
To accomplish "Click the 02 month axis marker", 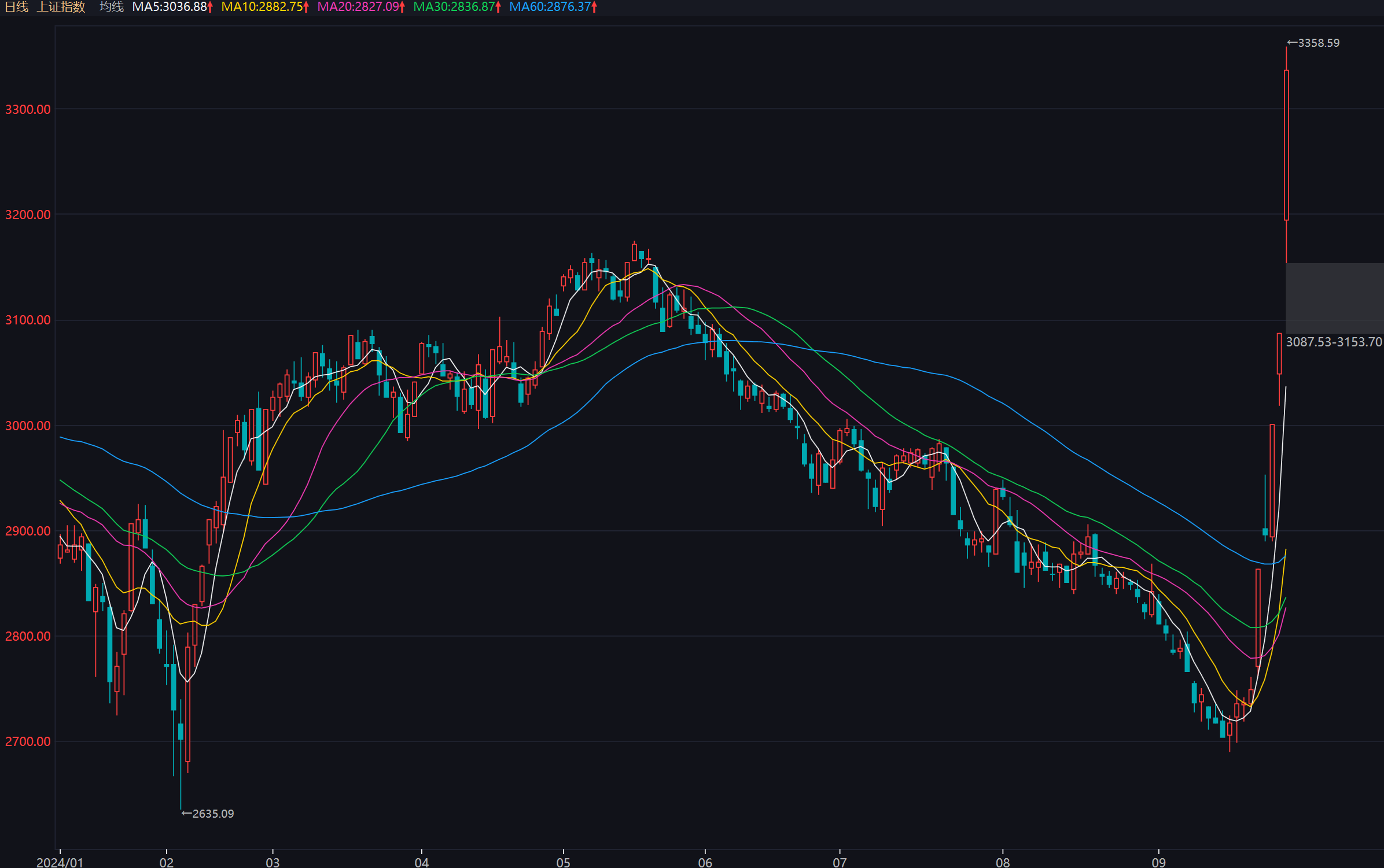I will [167, 862].
